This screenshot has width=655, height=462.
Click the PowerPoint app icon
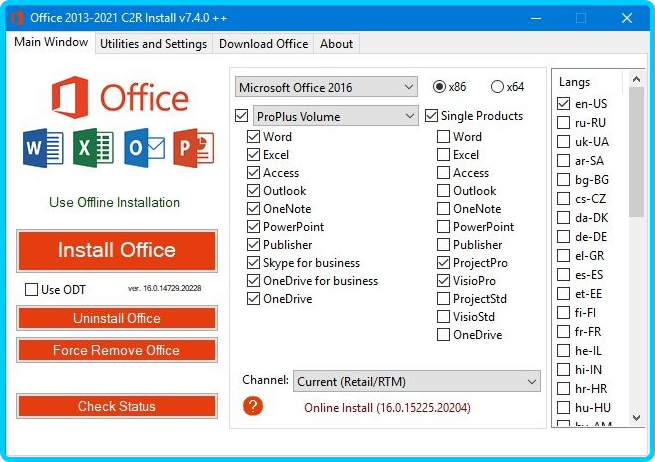click(x=193, y=148)
